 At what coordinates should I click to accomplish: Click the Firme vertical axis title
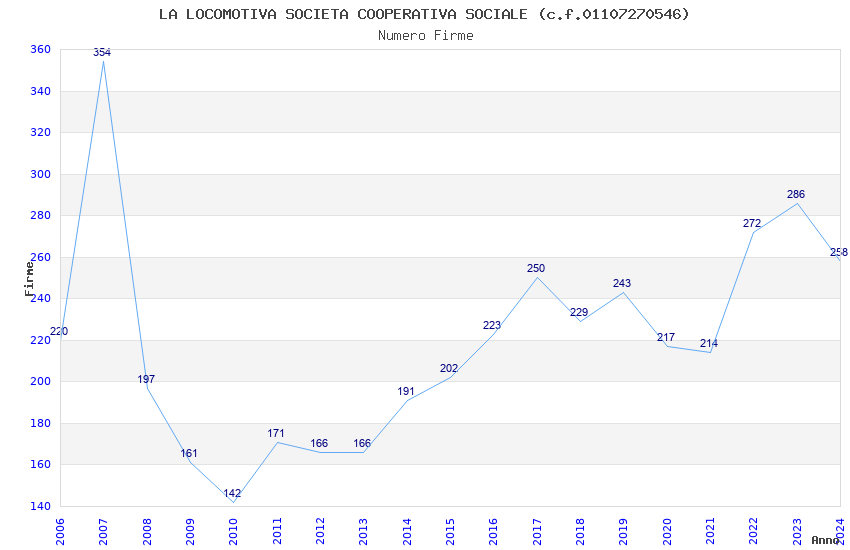[x=29, y=279]
